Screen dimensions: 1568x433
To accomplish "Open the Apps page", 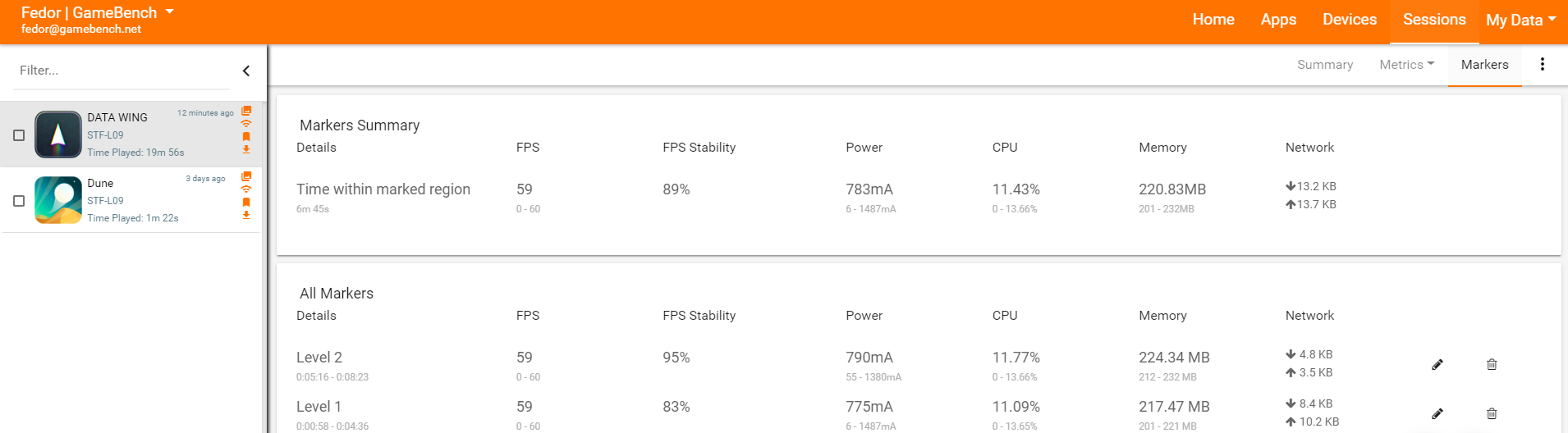I will (x=1278, y=20).
